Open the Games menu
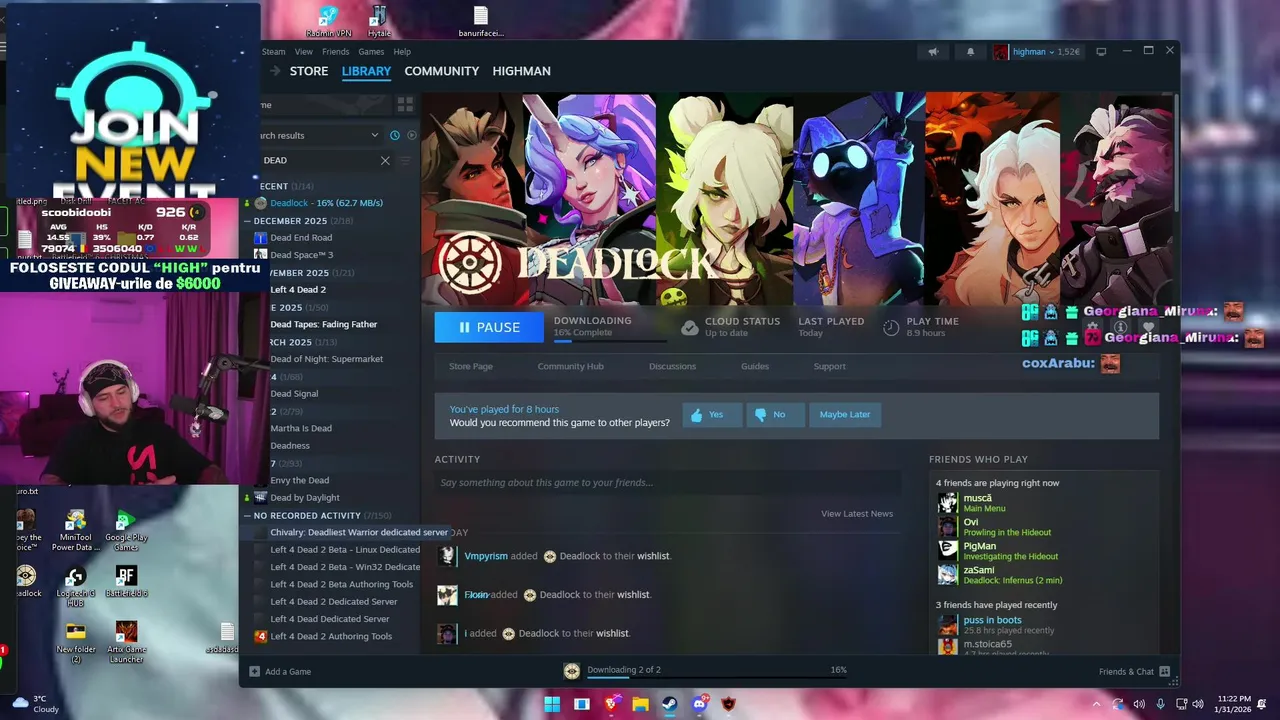This screenshot has width=1280, height=720. pyautogui.click(x=371, y=52)
